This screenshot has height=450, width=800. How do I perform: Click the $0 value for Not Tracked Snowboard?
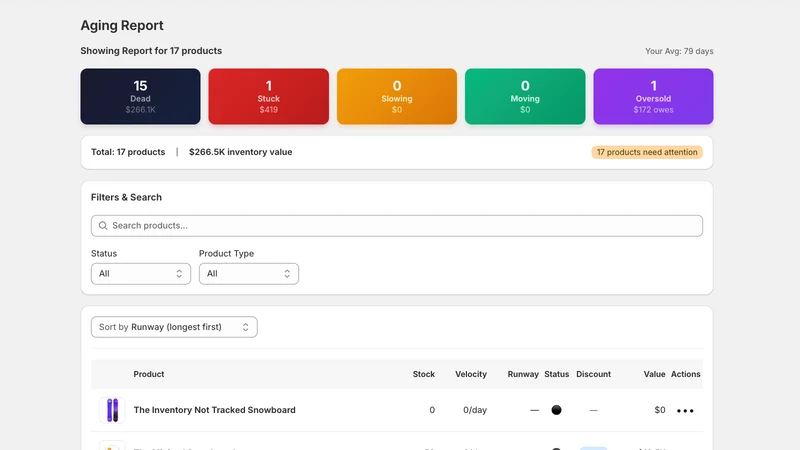click(660, 410)
